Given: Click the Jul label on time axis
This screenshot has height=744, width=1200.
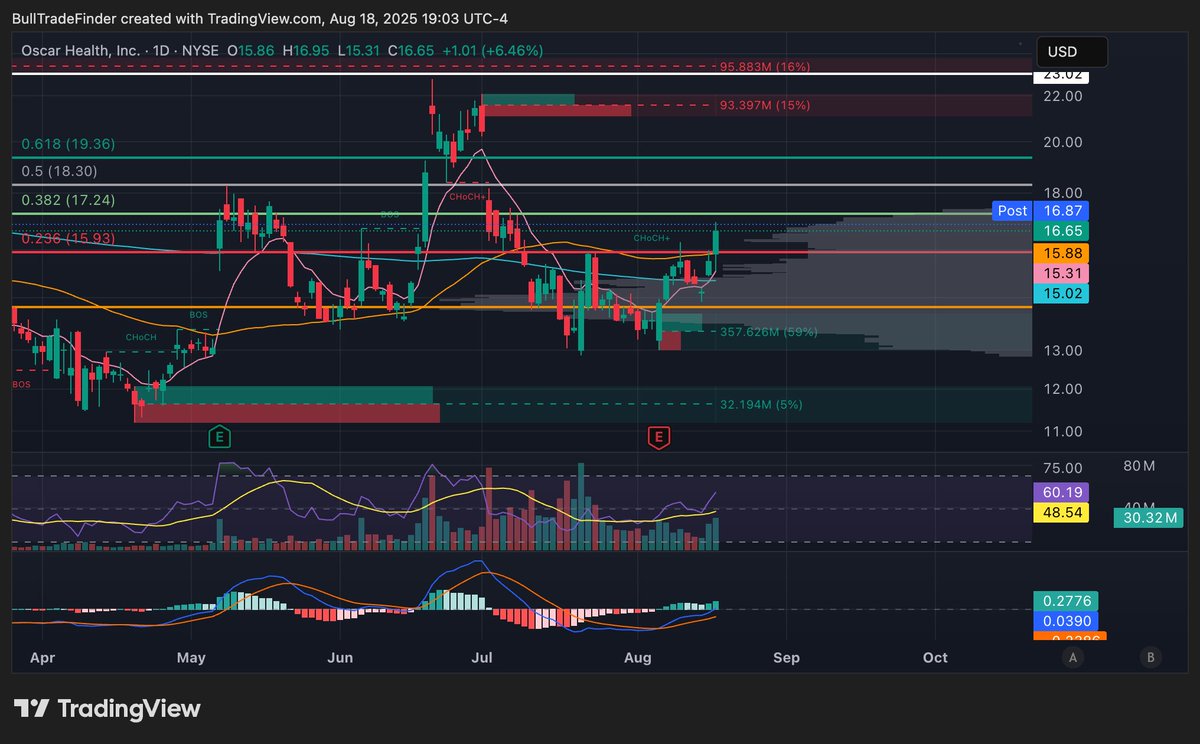Looking at the screenshot, I should point(483,658).
